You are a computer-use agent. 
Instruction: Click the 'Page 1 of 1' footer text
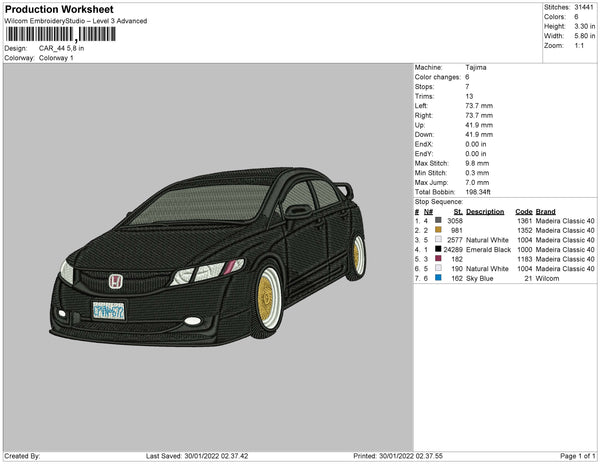tap(577, 456)
